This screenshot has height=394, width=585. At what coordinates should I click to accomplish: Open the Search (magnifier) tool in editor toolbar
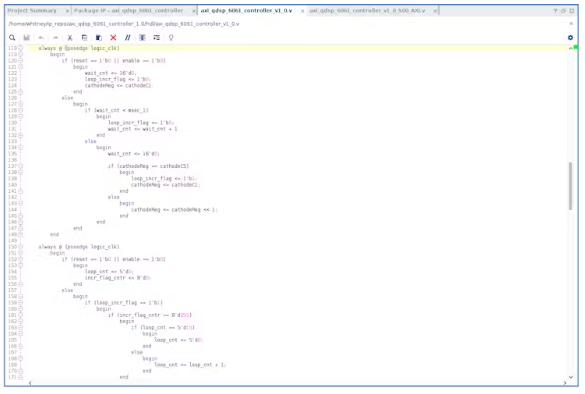tap(12, 38)
